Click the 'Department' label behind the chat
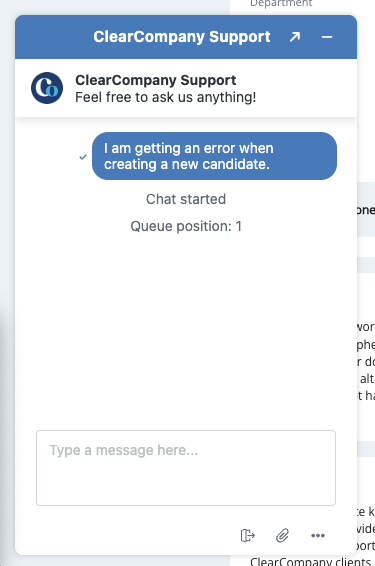The height and width of the screenshot is (566, 375). tap(281, 4)
